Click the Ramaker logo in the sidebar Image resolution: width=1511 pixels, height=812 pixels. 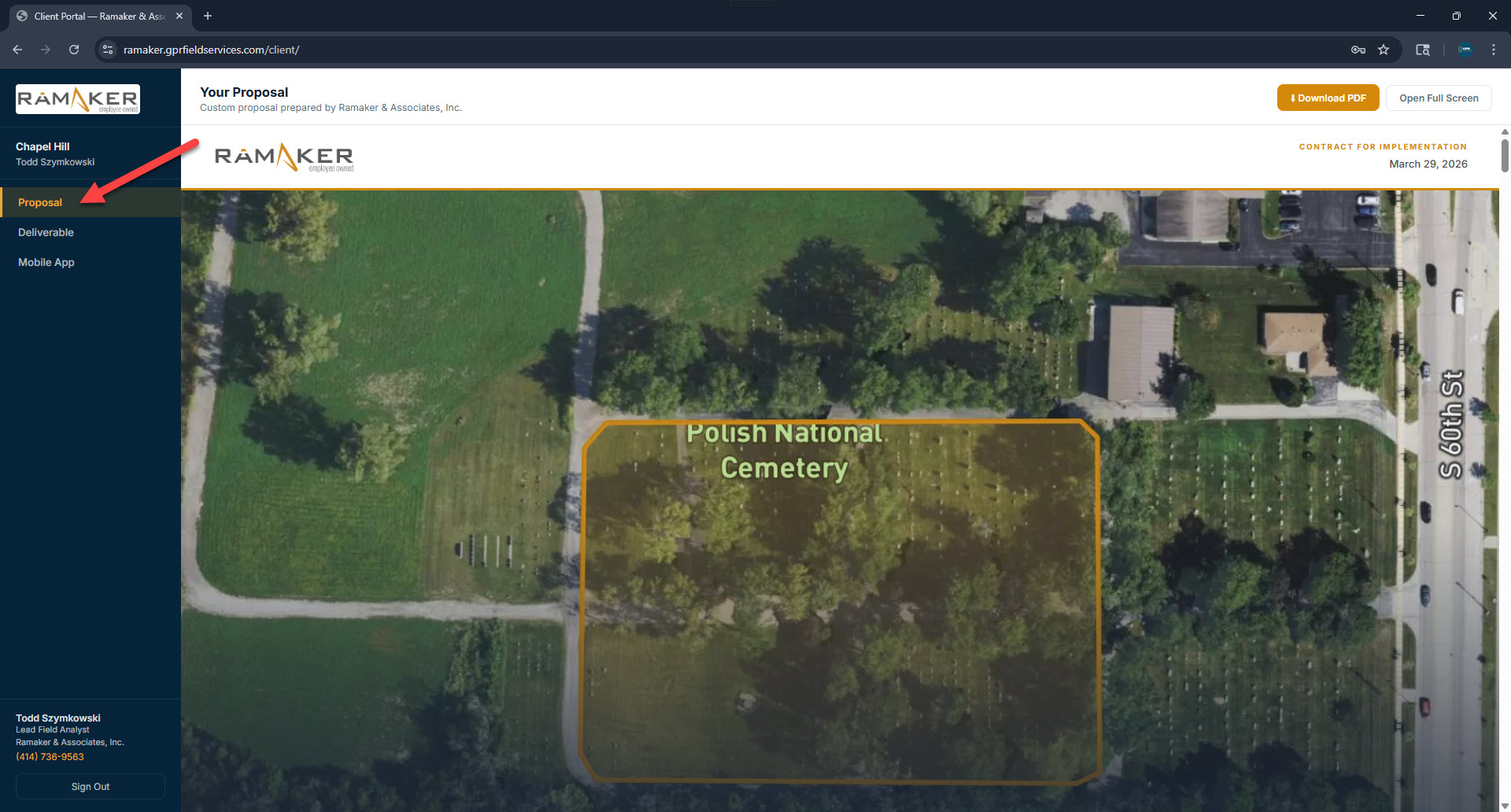tap(76, 98)
